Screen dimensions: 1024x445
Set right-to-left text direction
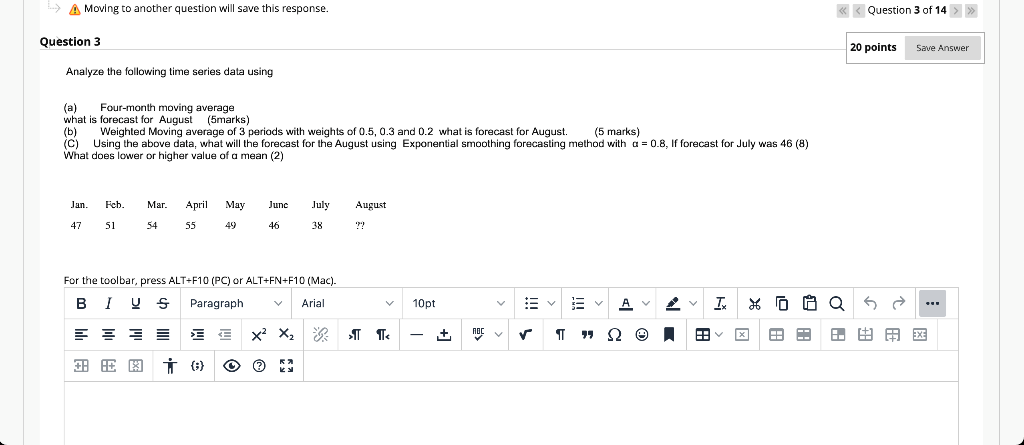[x=383, y=335]
